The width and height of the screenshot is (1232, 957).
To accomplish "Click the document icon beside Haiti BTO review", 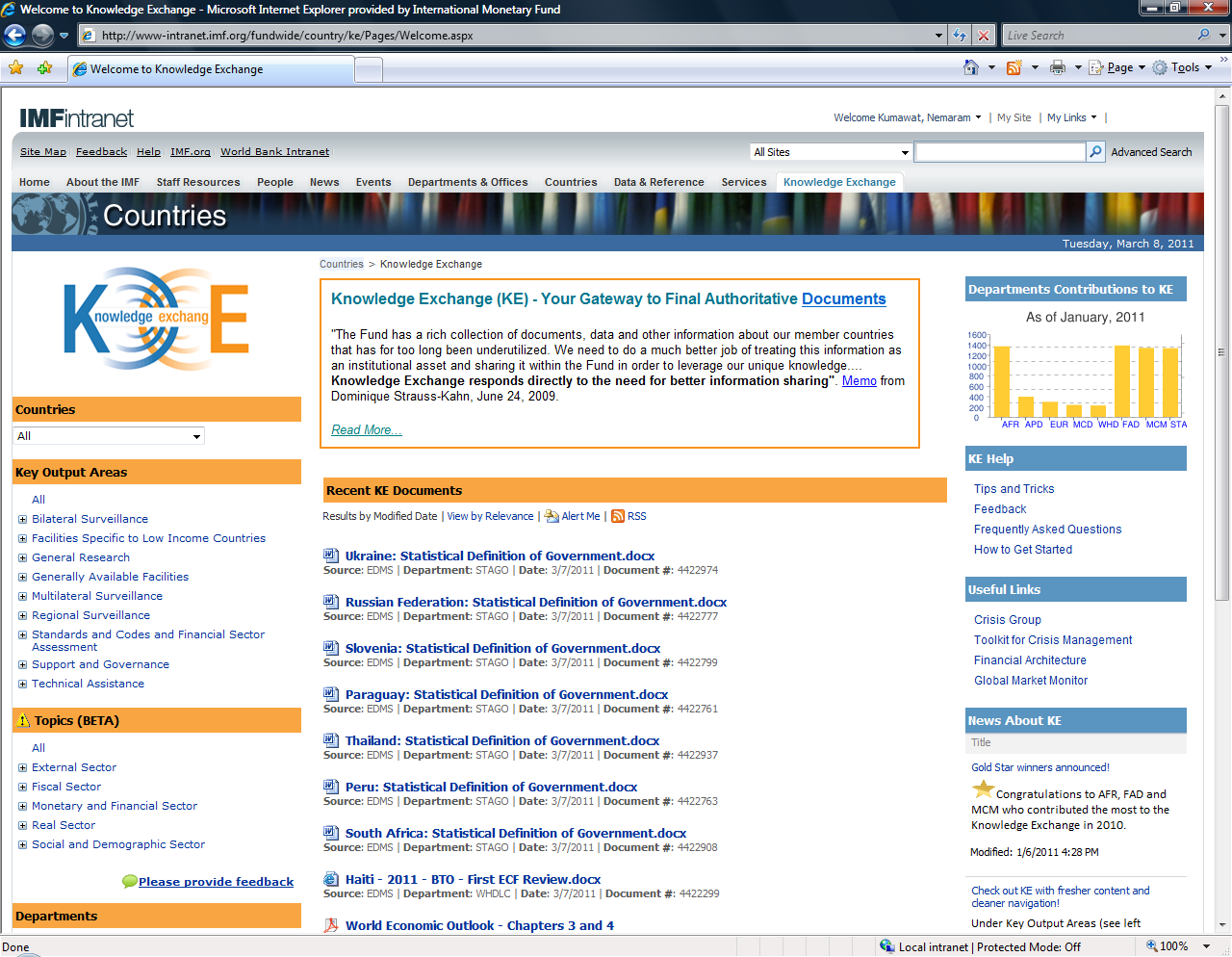I will (x=330, y=879).
